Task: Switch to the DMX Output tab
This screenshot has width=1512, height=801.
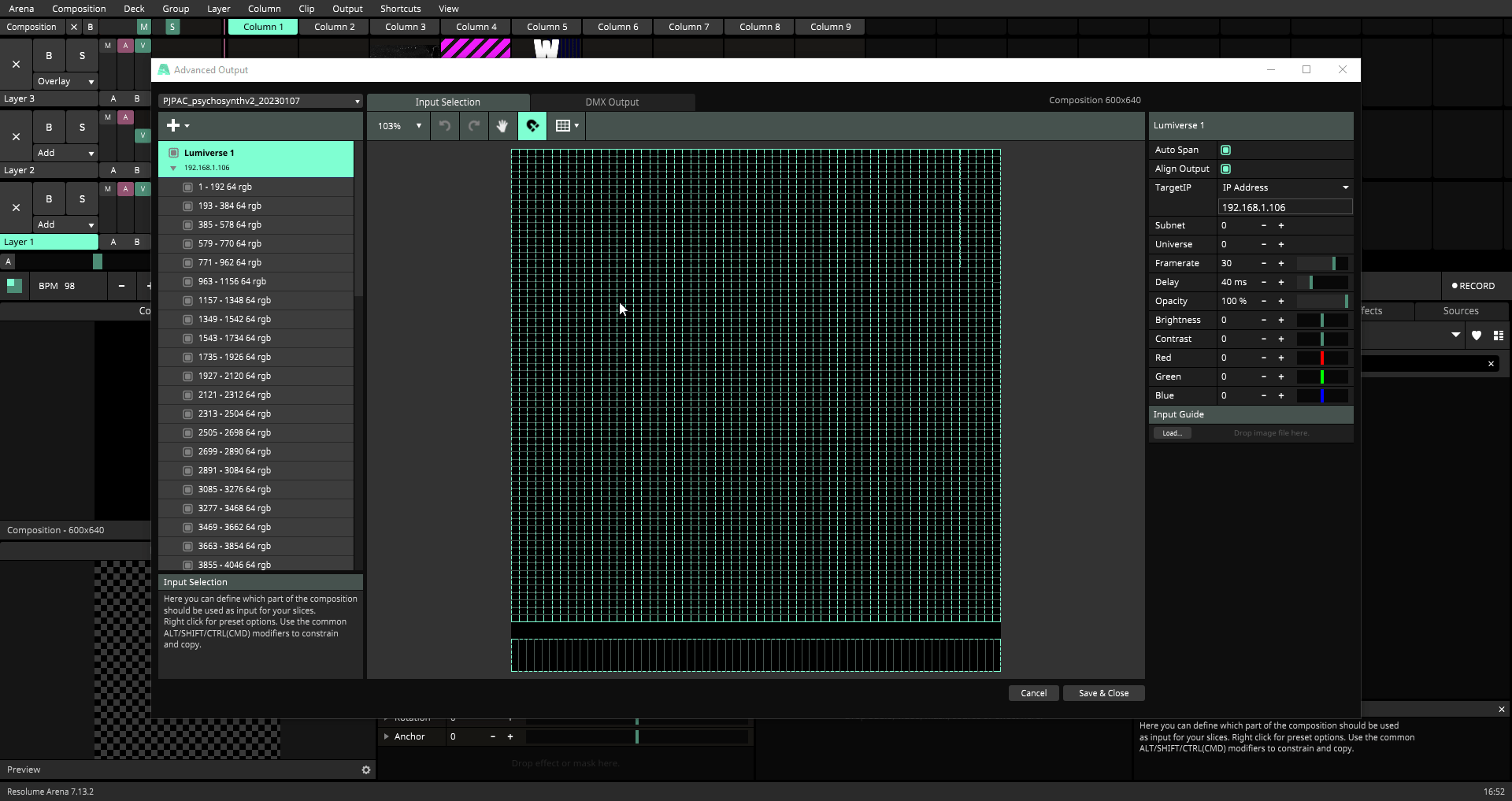Action: (x=612, y=102)
